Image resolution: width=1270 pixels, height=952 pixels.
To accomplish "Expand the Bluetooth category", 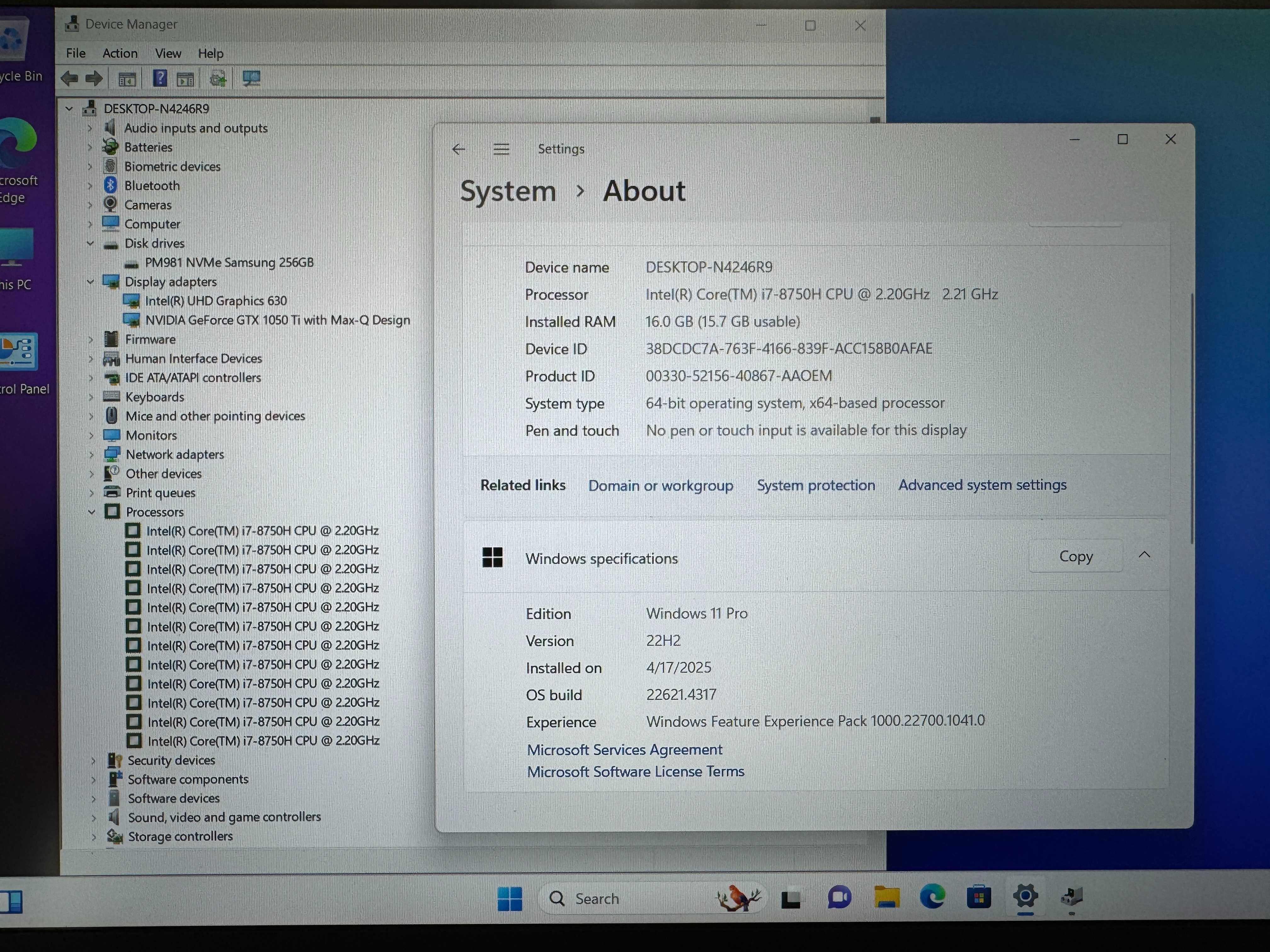I will (90, 186).
